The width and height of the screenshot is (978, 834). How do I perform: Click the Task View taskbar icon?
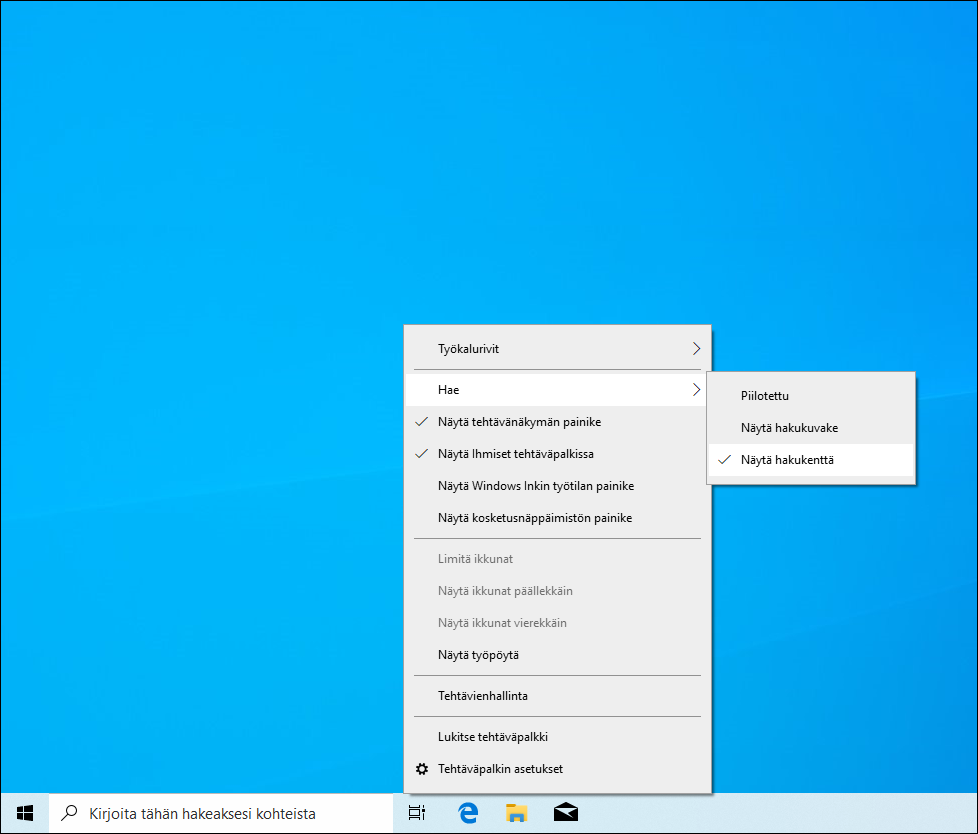(416, 813)
